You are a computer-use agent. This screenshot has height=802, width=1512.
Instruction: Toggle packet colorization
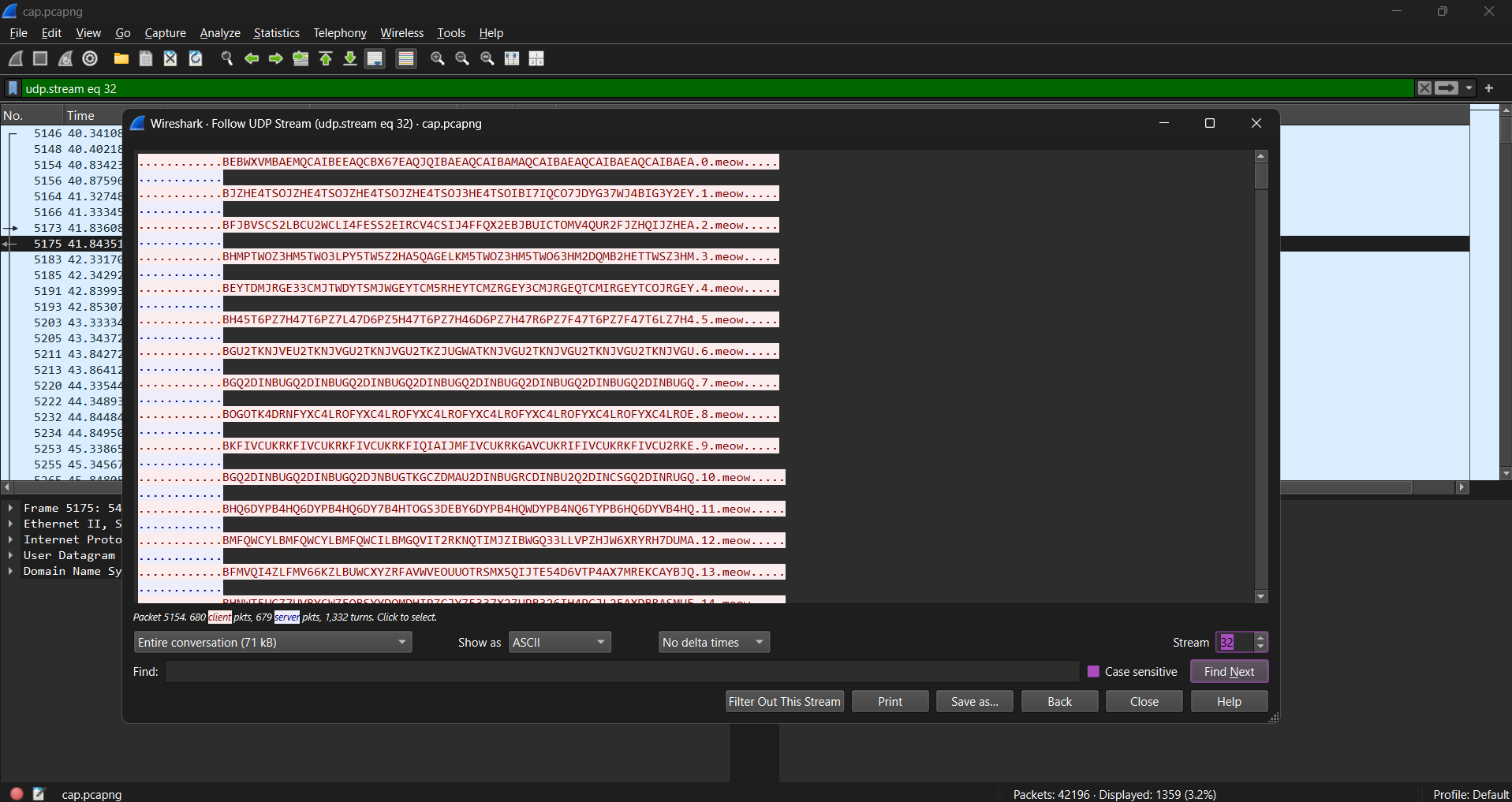click(x=405, y=58)
